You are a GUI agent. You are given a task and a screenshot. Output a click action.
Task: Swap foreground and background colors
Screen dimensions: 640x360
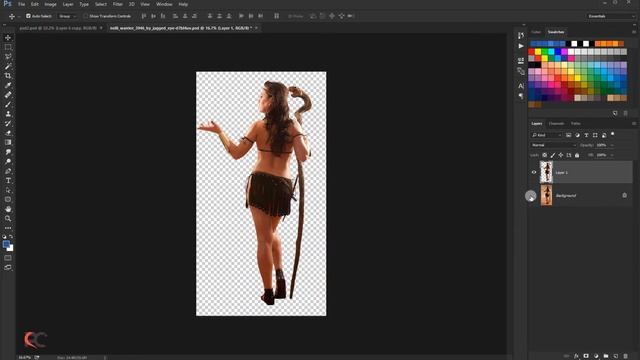pyautogui.click(x=11, y=237)
